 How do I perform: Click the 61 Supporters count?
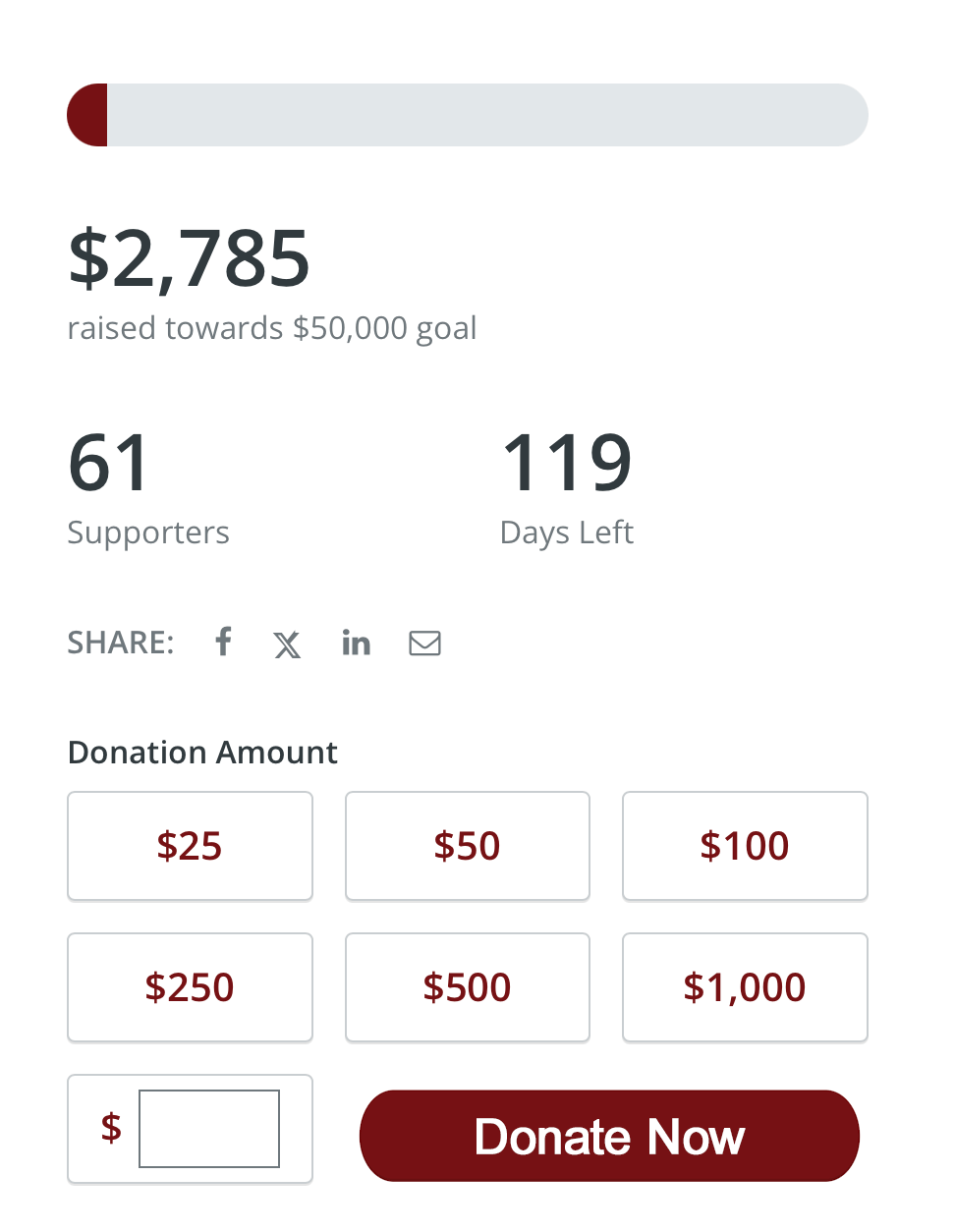(147, 487)
